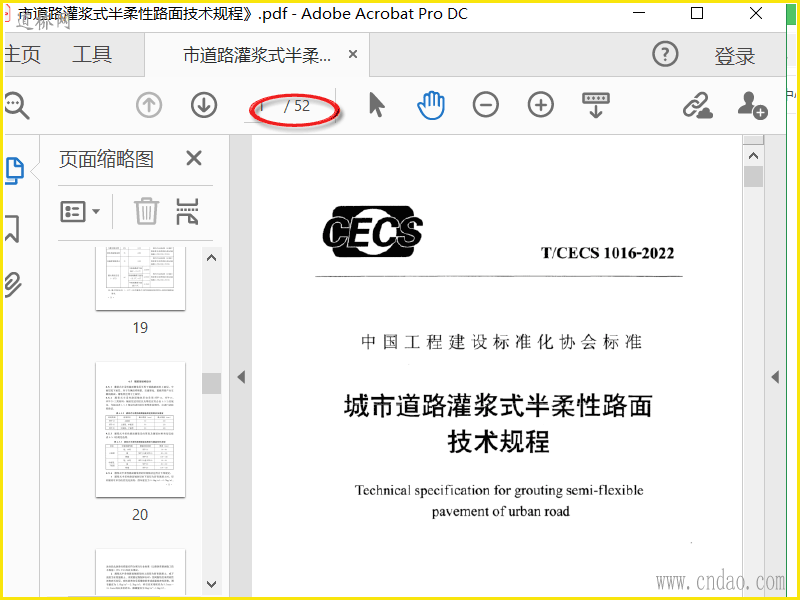800x600 pixels.
Task: Click the 登录 sign-in button
Action: 735,56
